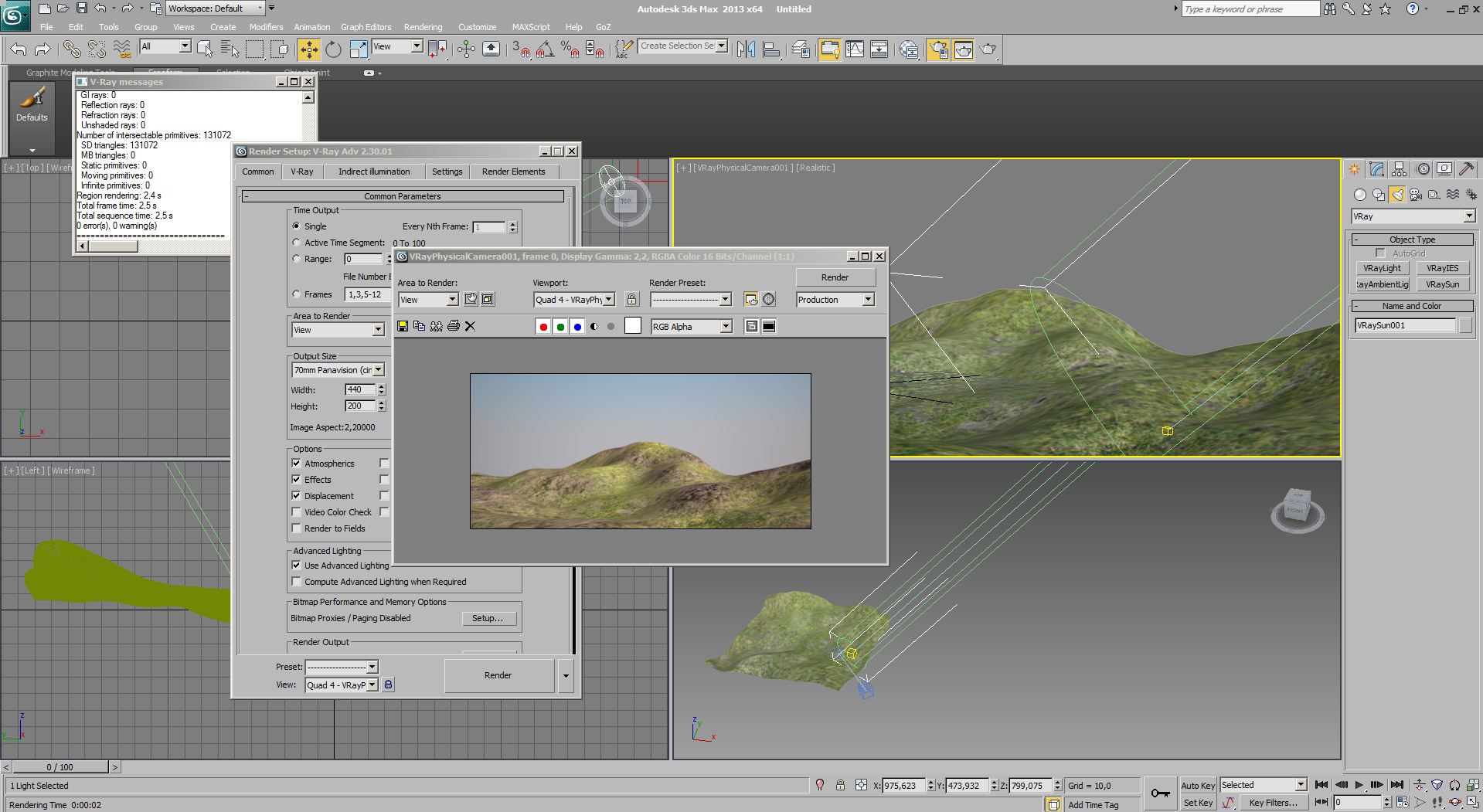Click the Mirror tool icon
The image size is (1483, 812).
coord(746,49)
